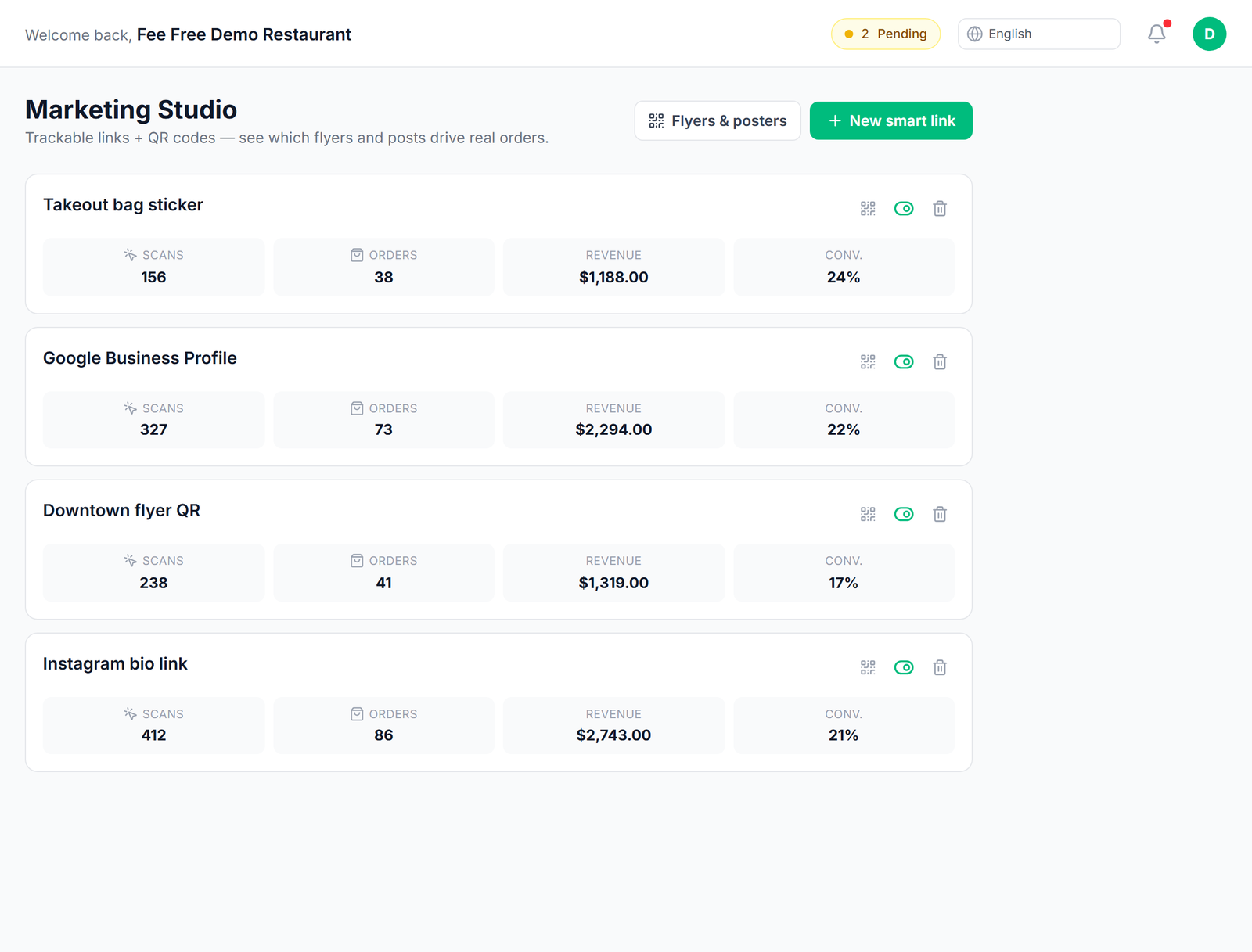Open the D user avatar menu

(1209, 34)
